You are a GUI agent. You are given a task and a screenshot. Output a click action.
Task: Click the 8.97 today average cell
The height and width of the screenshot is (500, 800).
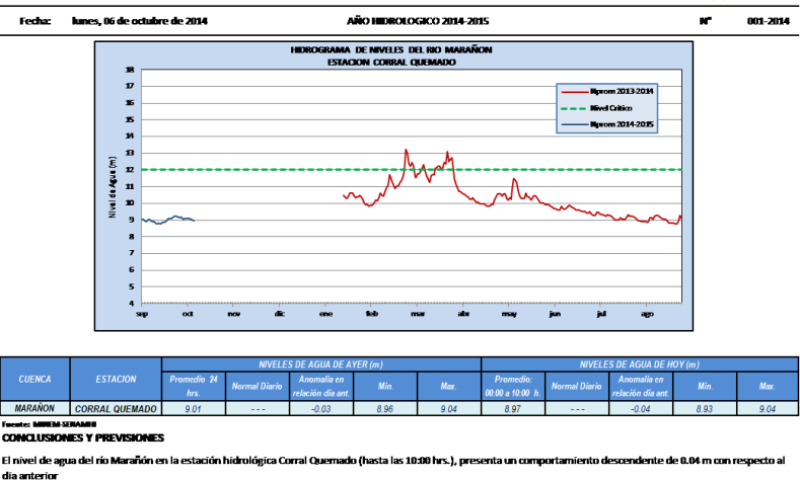[512, 408]
